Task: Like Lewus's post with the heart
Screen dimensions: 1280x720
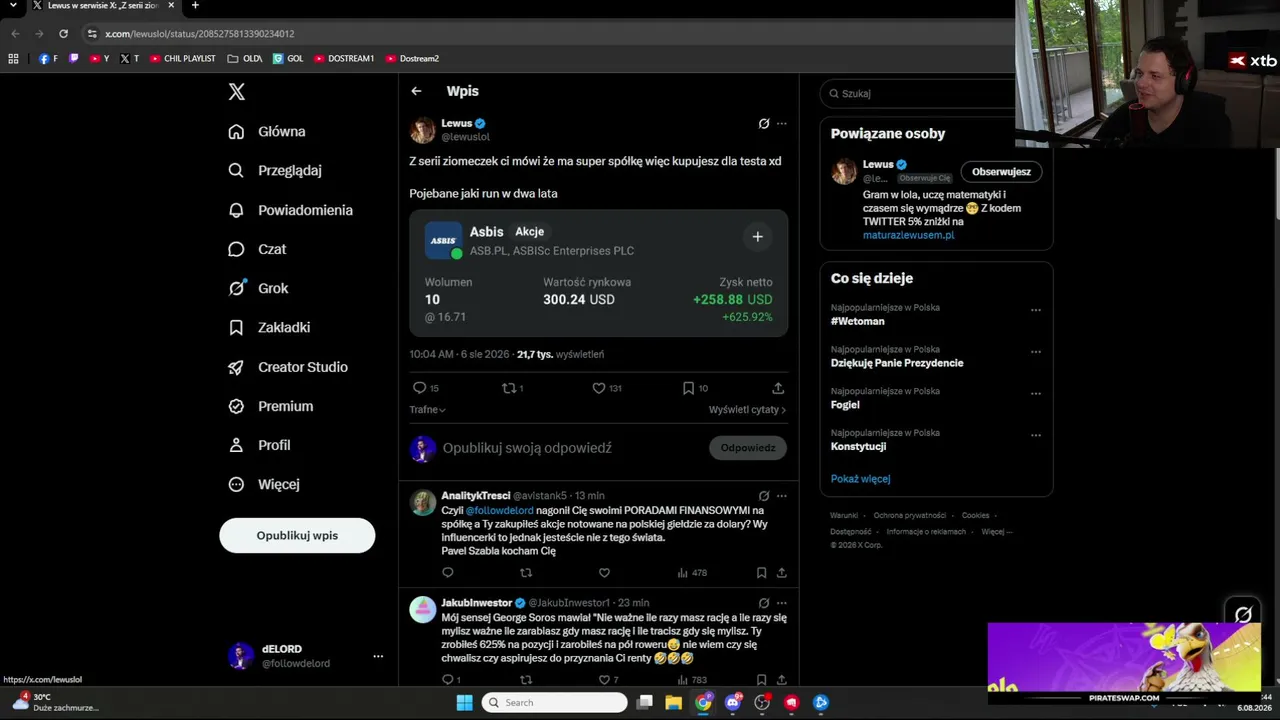Action: coord(599,388)
